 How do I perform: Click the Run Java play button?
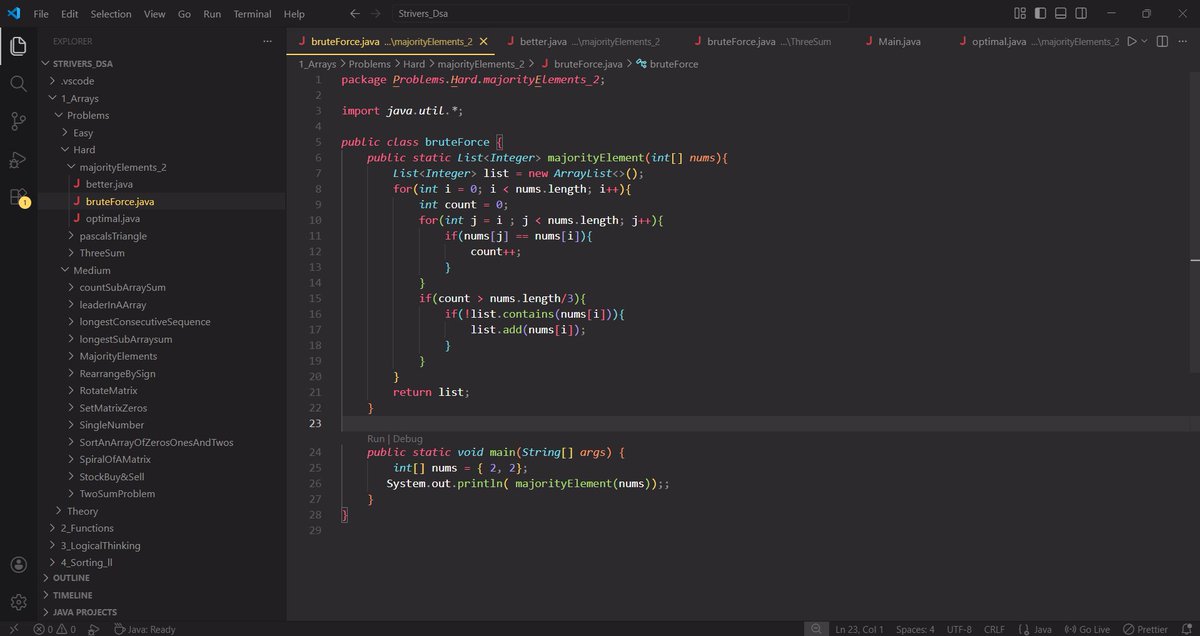click(x=1132, y=41)
